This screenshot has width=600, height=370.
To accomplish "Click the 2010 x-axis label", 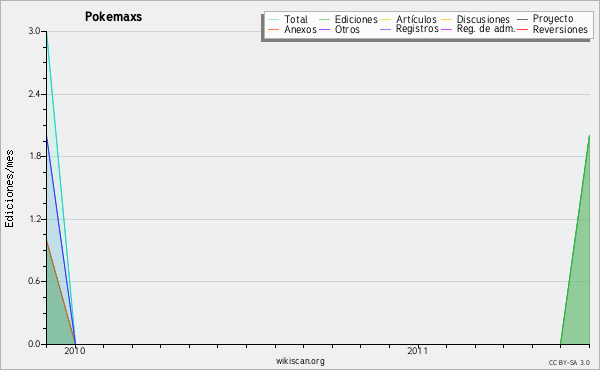I will coord(75,351).
